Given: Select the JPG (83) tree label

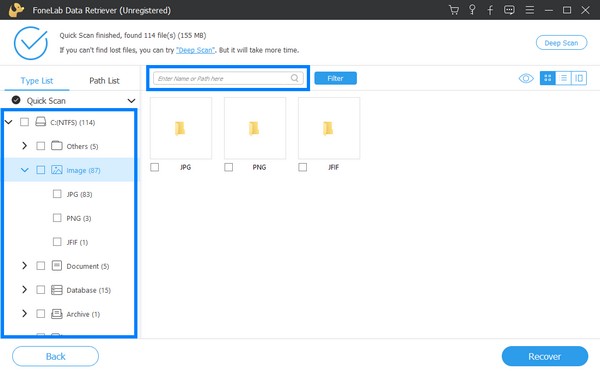Looking at the screenshot, I should [79, 194].
